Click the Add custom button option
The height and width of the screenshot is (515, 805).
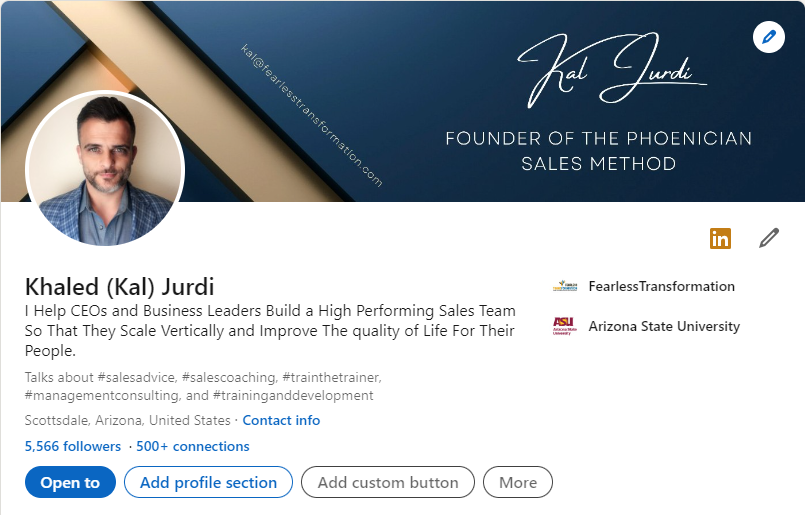pyautogui.click(x=388, y=482)
